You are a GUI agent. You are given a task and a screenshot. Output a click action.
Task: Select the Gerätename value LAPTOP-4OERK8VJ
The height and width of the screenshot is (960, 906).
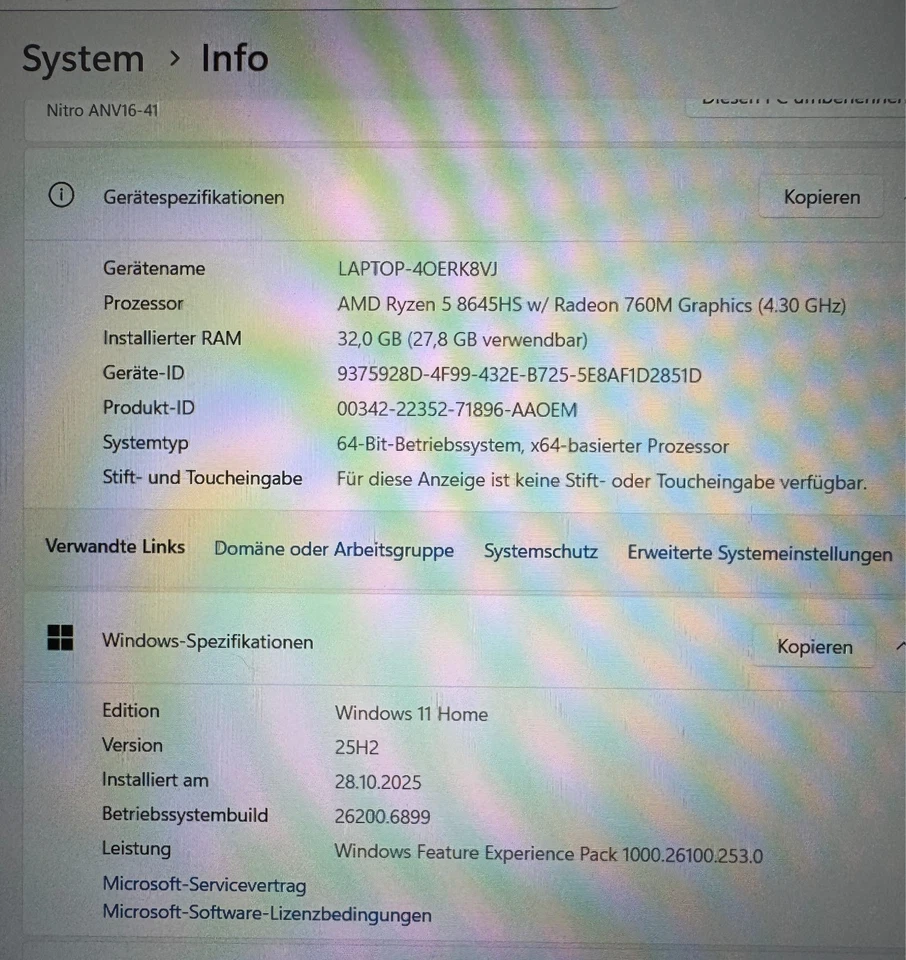tap(415, 269)
